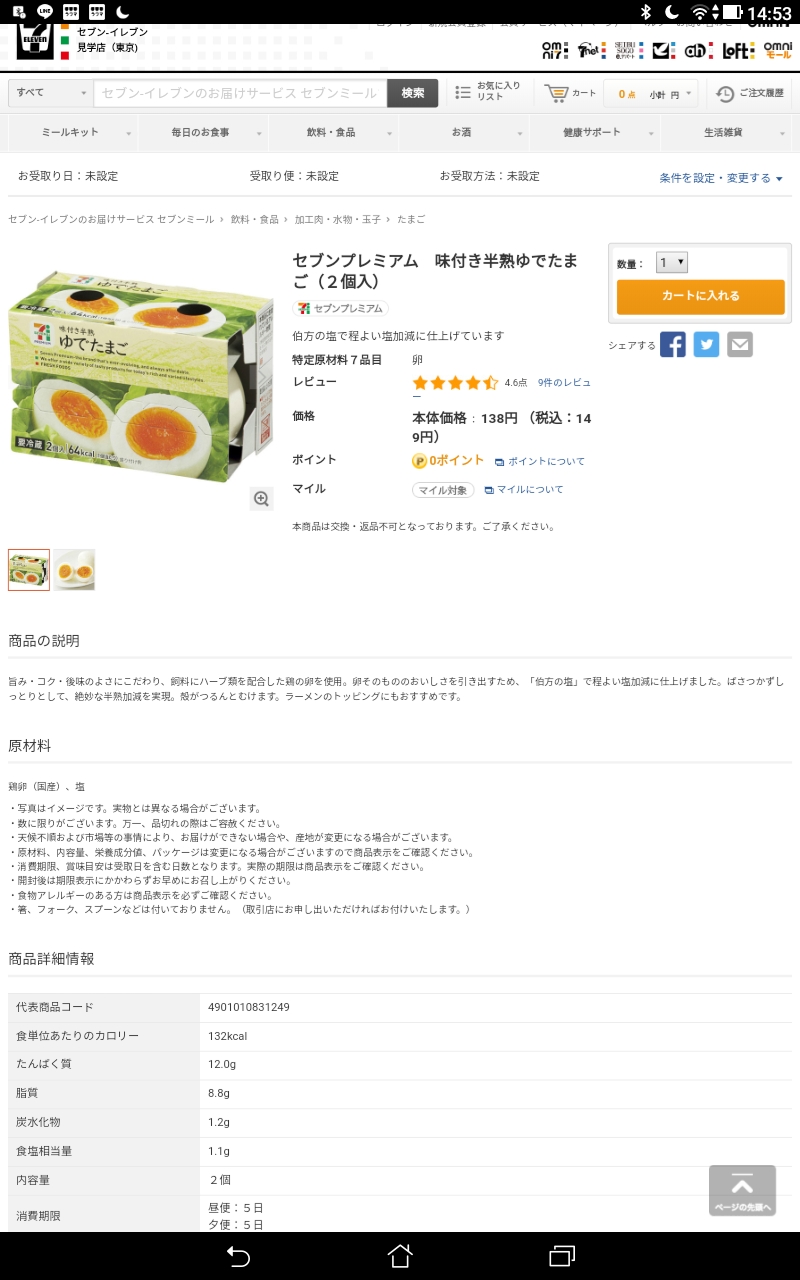Expand the すべて category dropdown
800x1280 pixels.
pyautogui.click(x=50, y=93)
